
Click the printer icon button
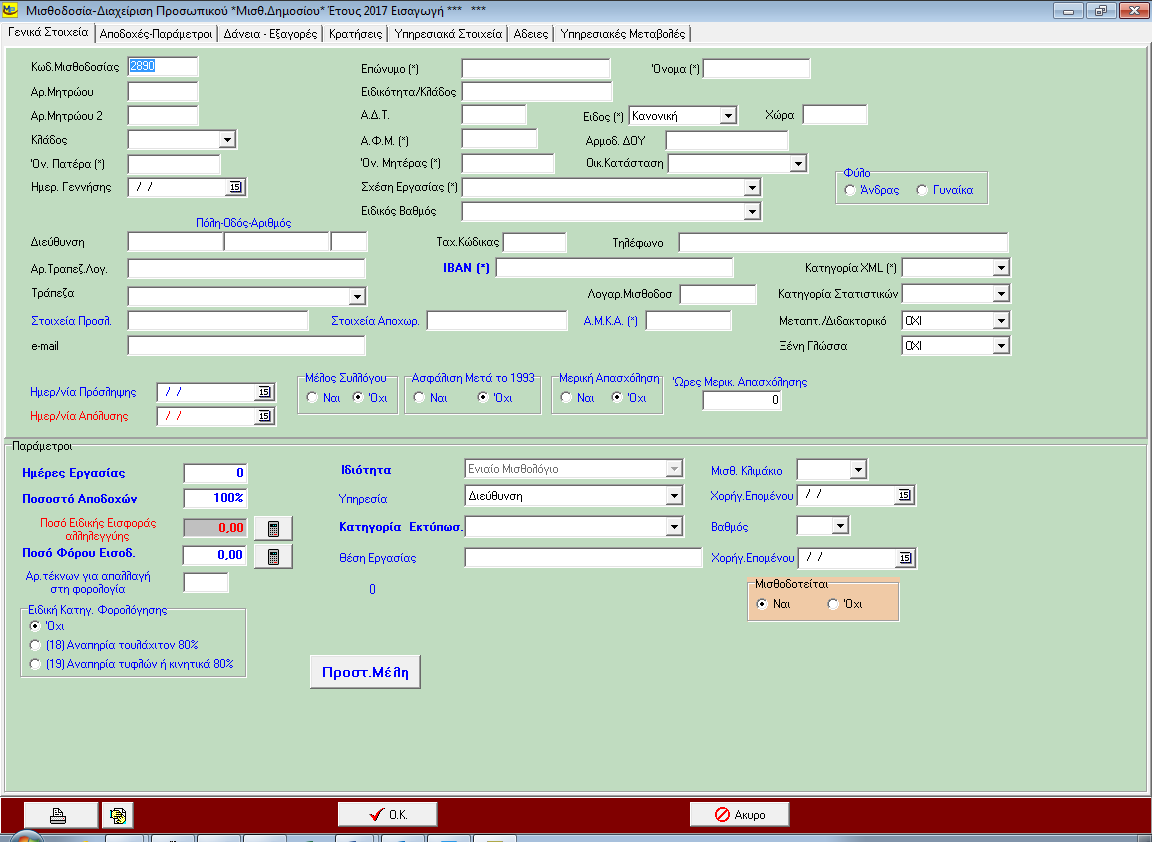(x=60, y=815)
